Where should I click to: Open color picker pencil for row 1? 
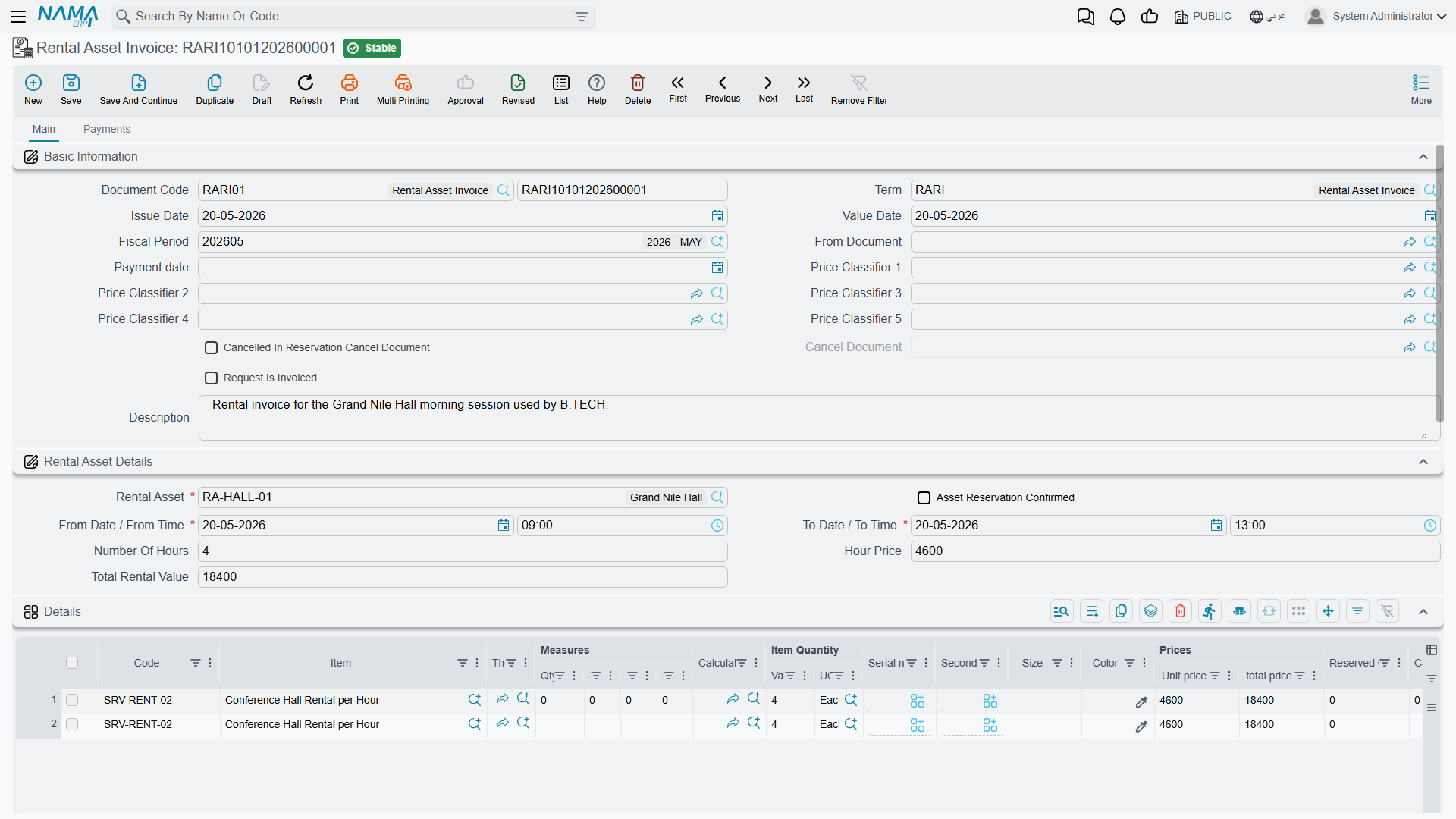(x=1141, y=701)
